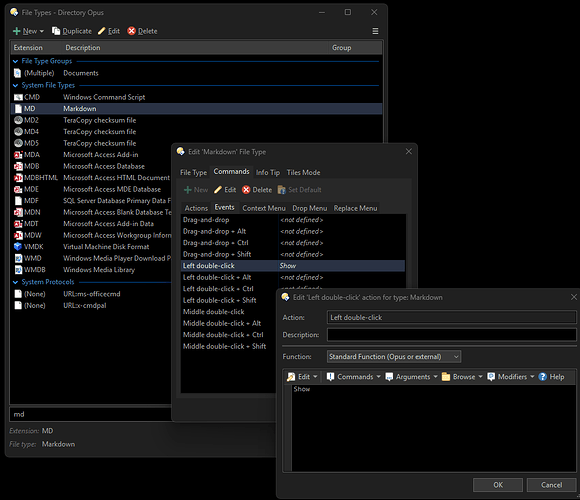Open the Events sub-tab
The image size is (580, 500).
click(225, 207)
